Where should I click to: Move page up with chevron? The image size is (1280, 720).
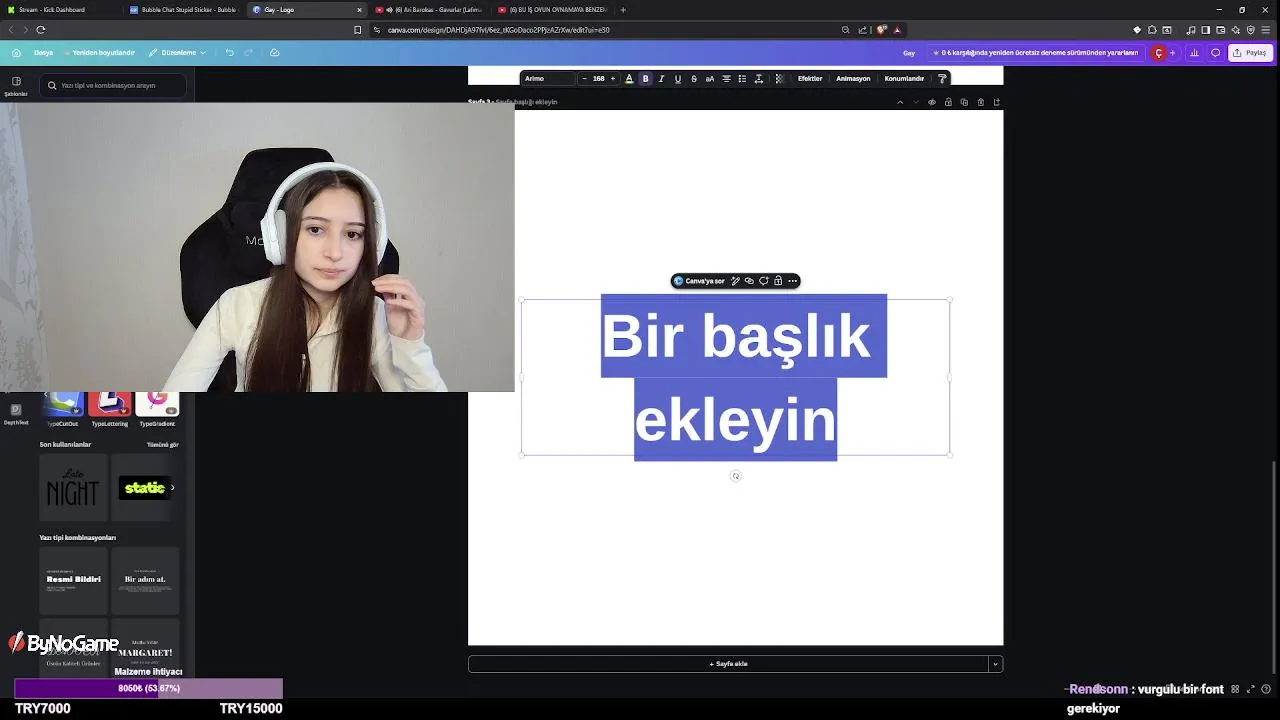click(900, 102)
